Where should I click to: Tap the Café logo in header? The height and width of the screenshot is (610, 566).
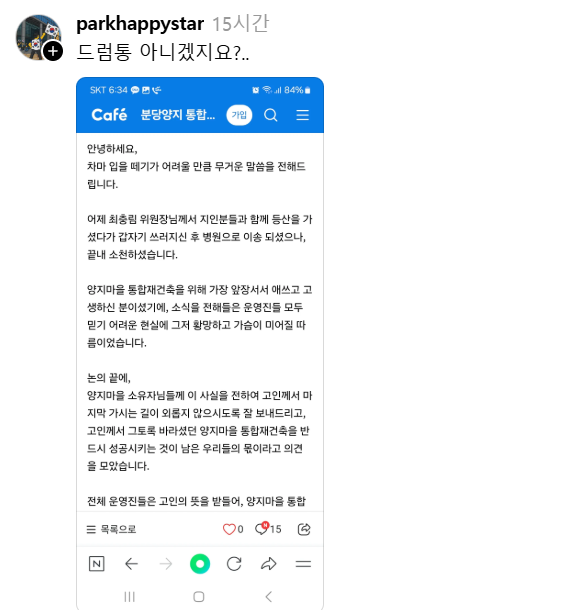pos(109,115)
